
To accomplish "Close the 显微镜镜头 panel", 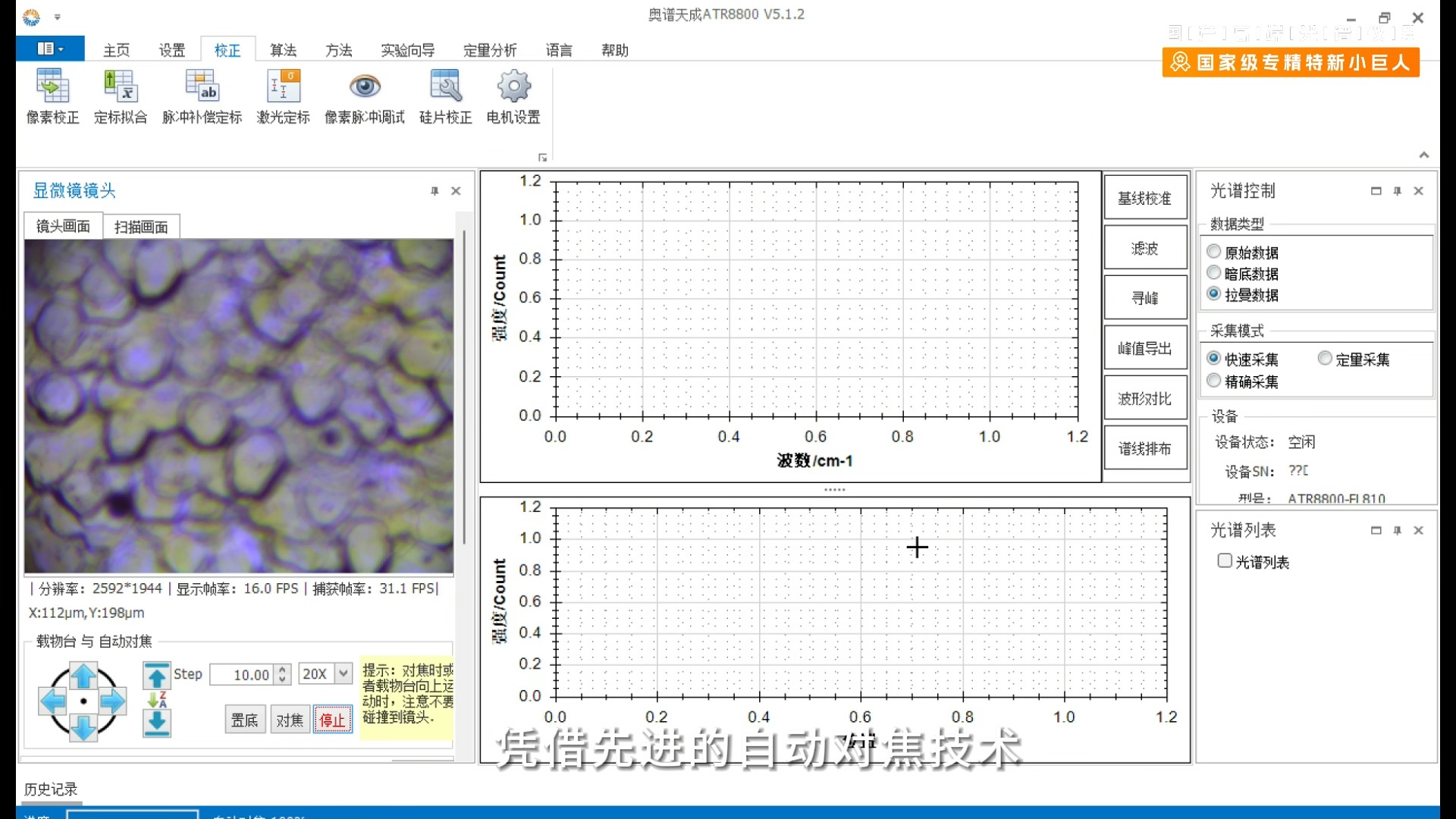I will pyautogui.click(x=456, y=191).
